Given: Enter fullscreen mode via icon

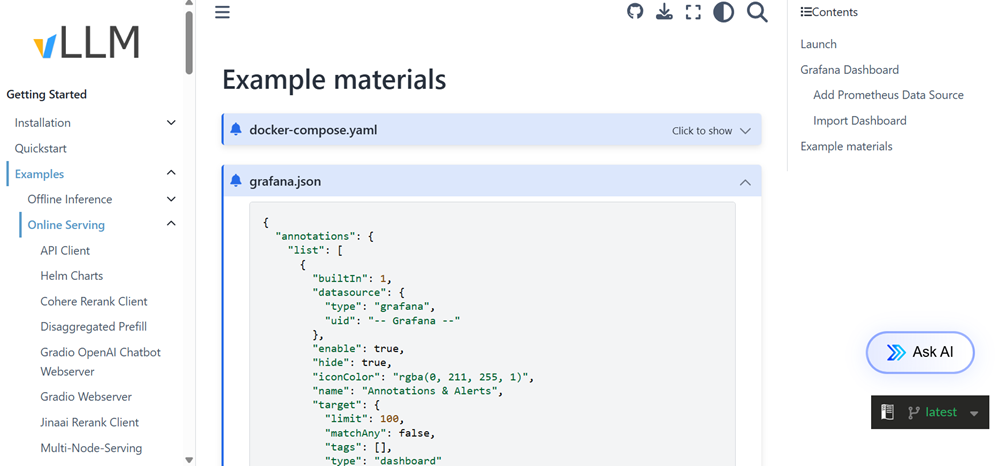Looking at the screenshot, I should [x=693, y=12].
